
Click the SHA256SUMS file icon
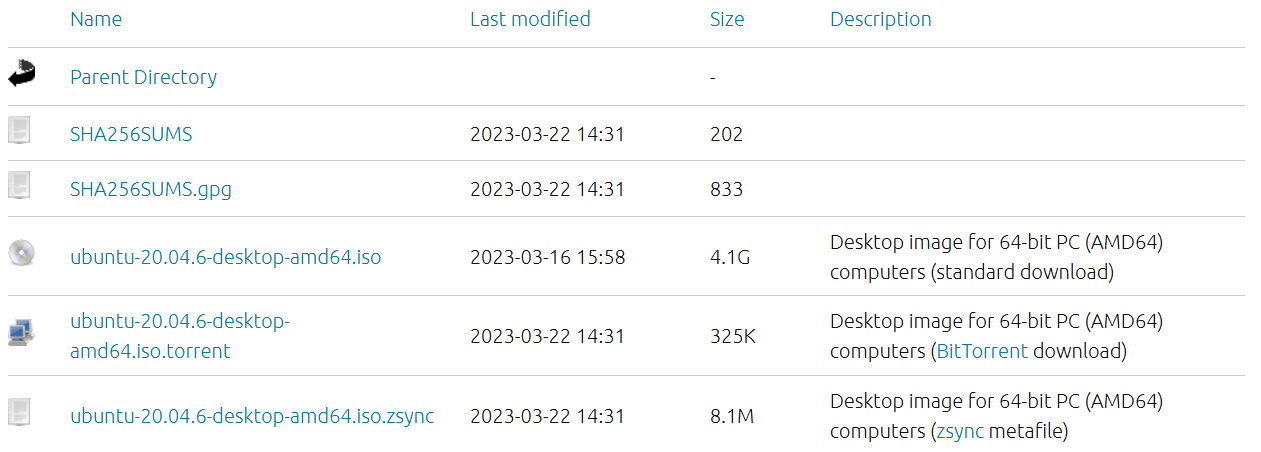20,130
